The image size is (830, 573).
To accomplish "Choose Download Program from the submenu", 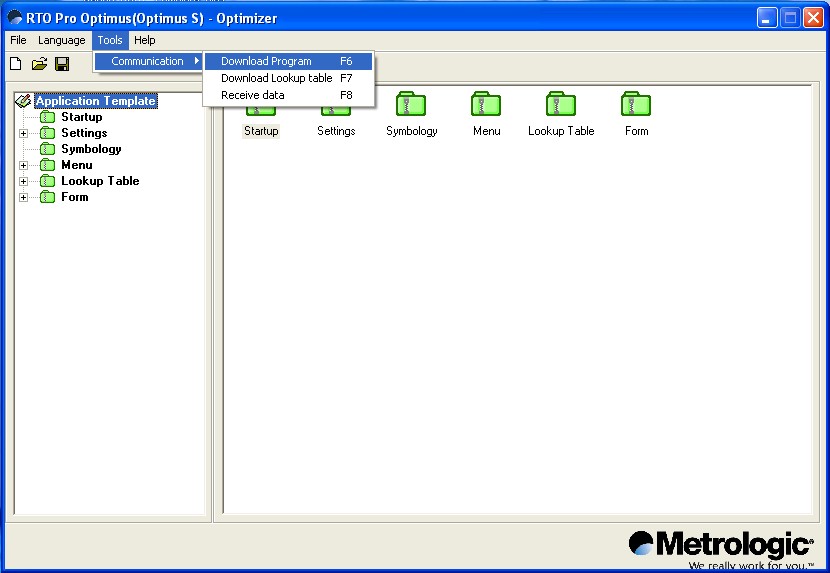I will click(266, 61).
